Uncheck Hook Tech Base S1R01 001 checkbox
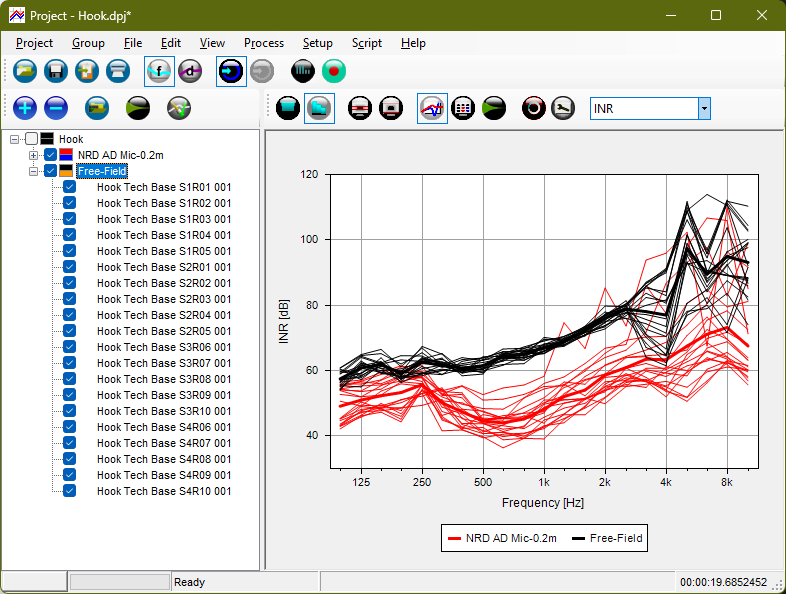 click(x=70, y=187)
